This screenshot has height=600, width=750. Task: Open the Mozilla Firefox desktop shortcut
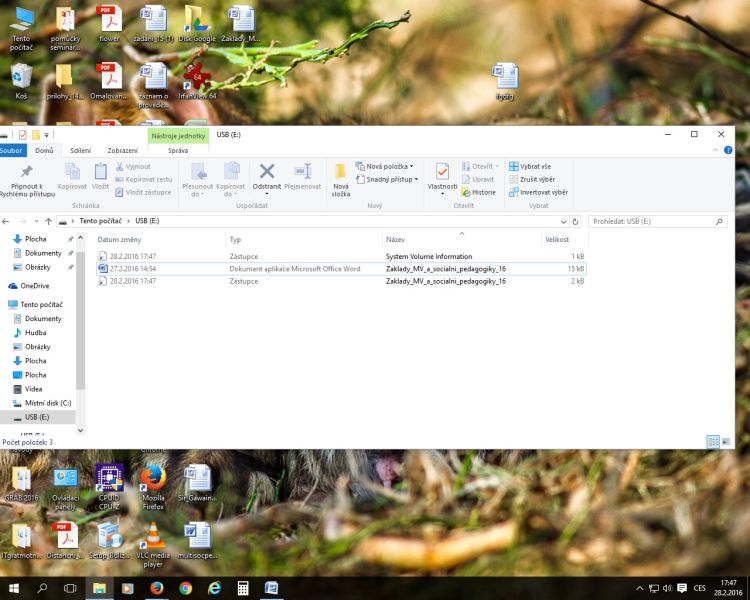pyautogui.click(x=153, y=477)
